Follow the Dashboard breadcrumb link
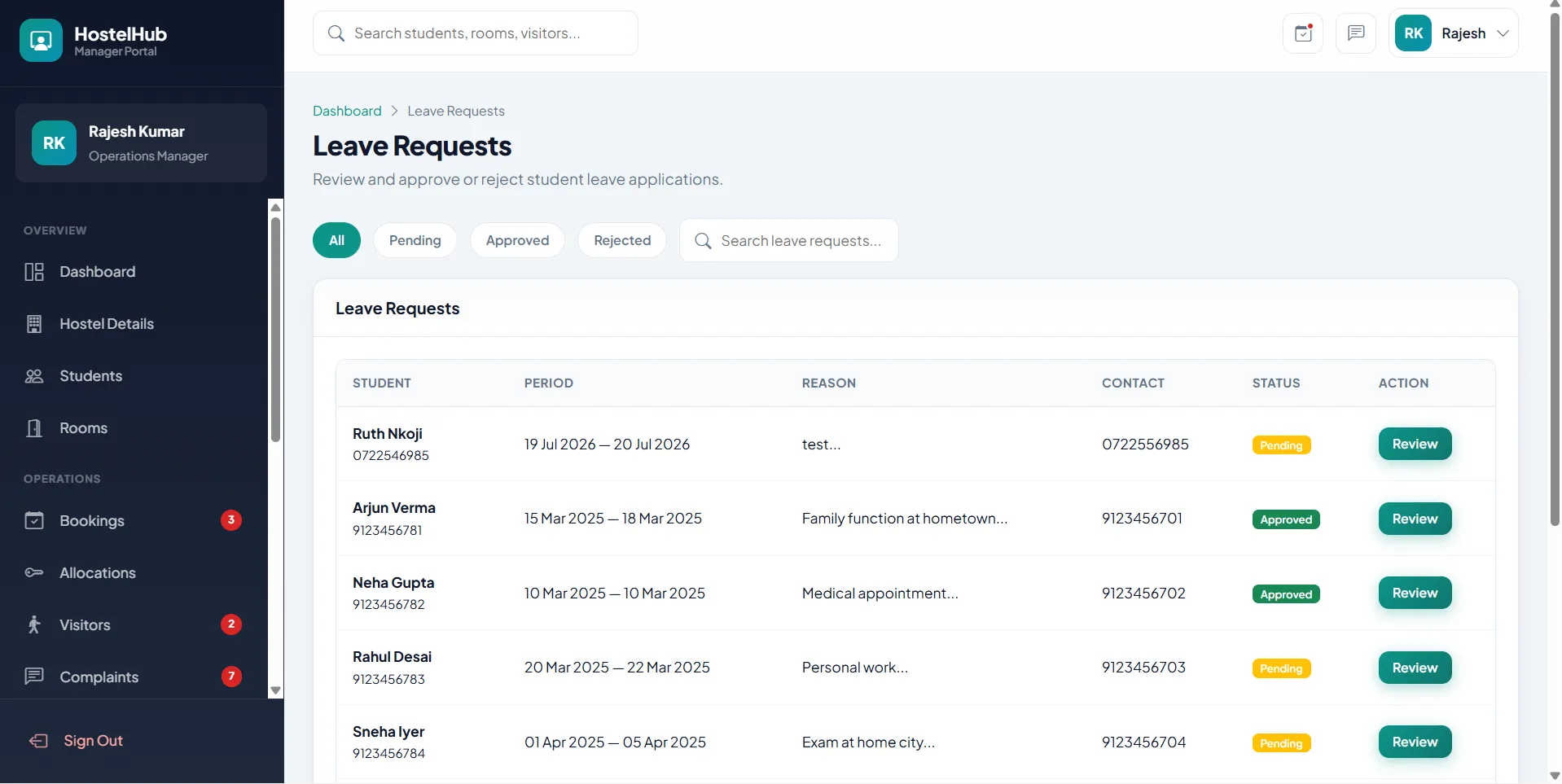 347,111
